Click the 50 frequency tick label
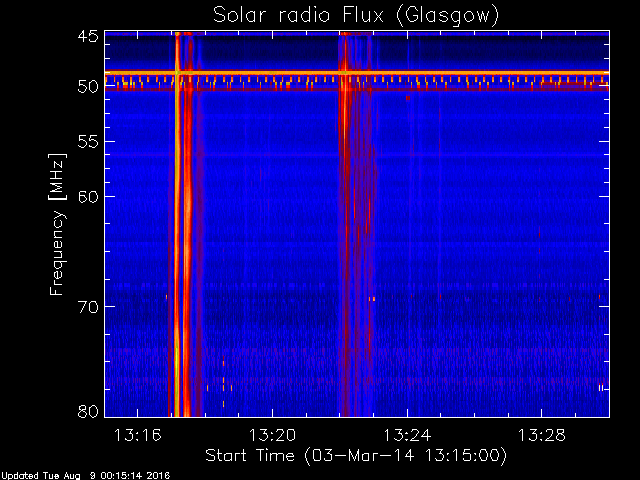This screenshot has height=480, width=640. pos(88,87)
